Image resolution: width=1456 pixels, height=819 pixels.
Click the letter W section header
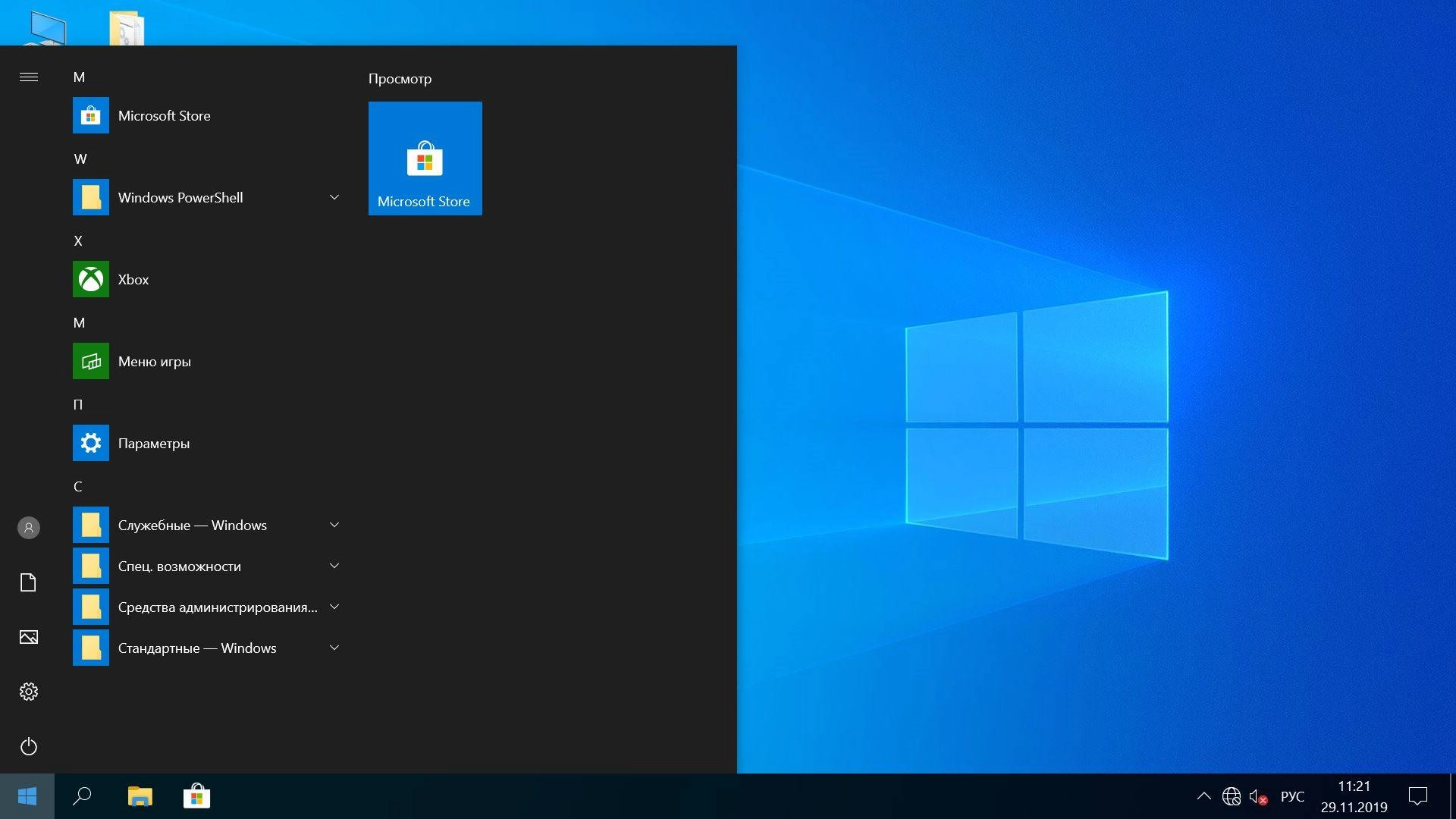click(80, 159)
